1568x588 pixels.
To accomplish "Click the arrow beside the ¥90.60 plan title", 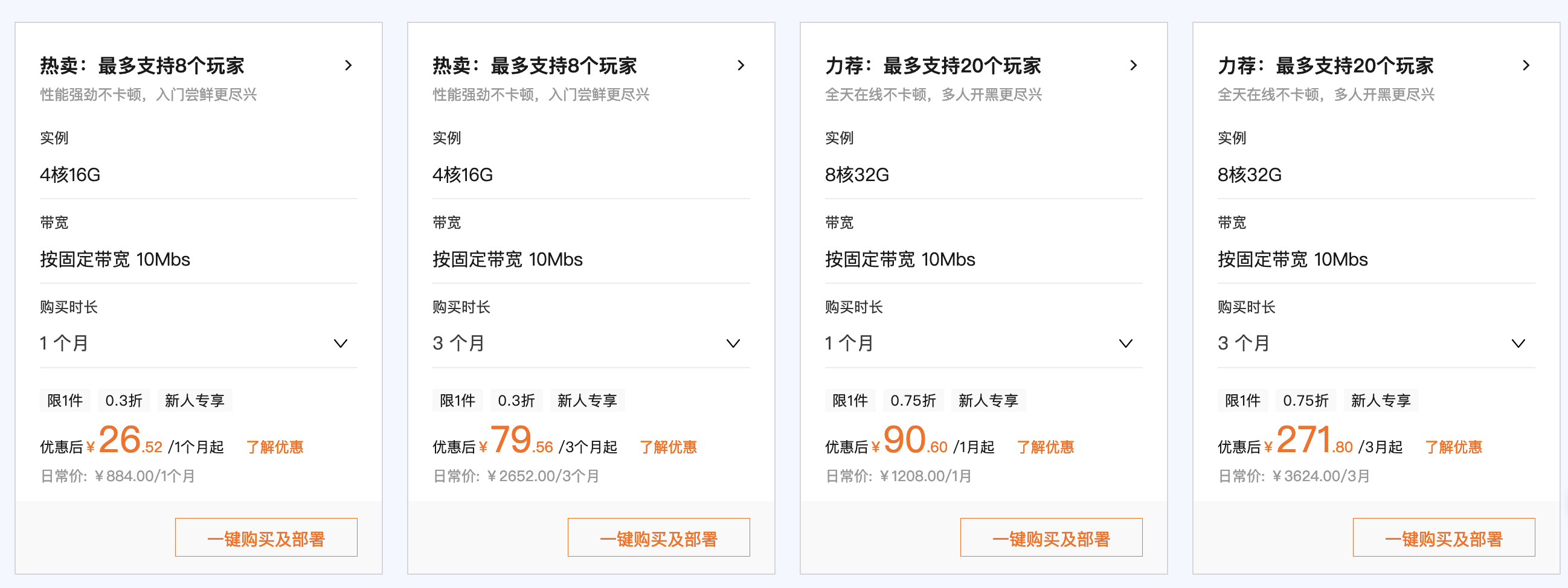I will 1133,66.
